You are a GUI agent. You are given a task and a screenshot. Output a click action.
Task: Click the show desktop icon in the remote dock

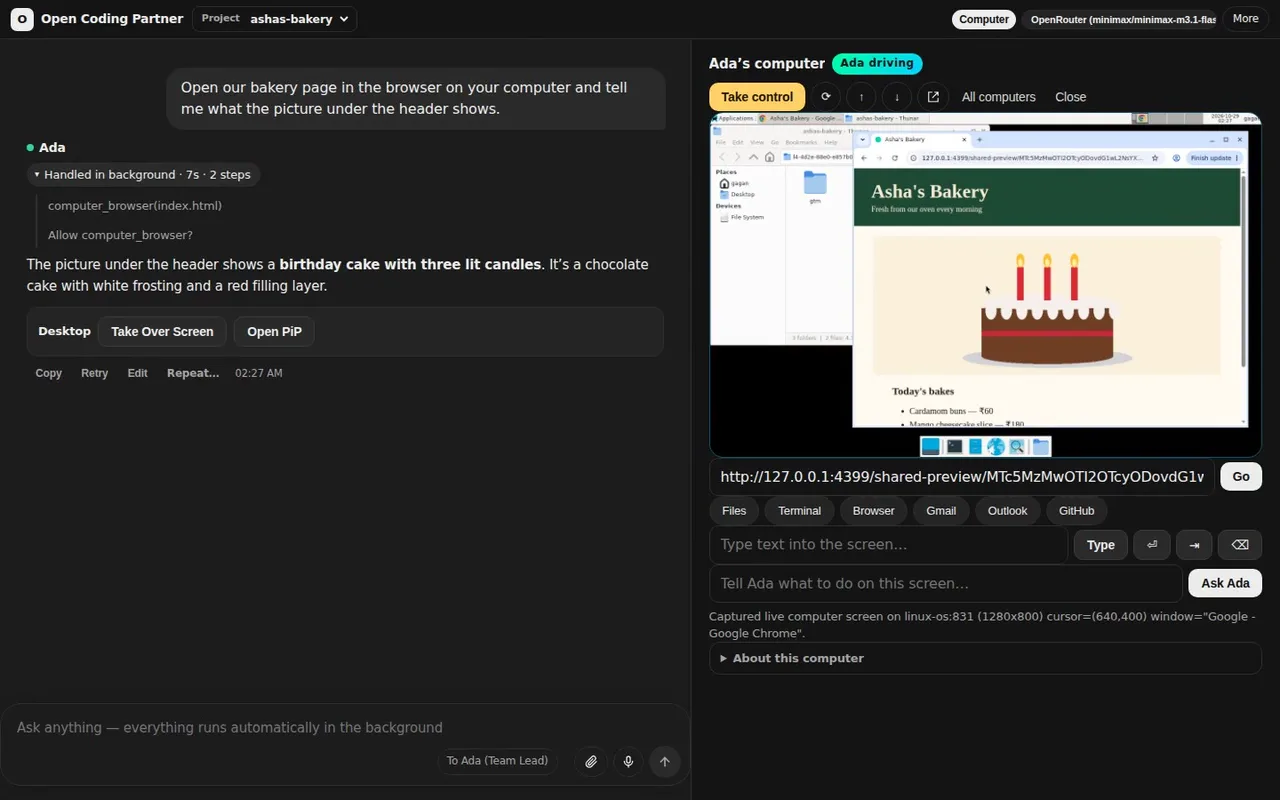931,446
